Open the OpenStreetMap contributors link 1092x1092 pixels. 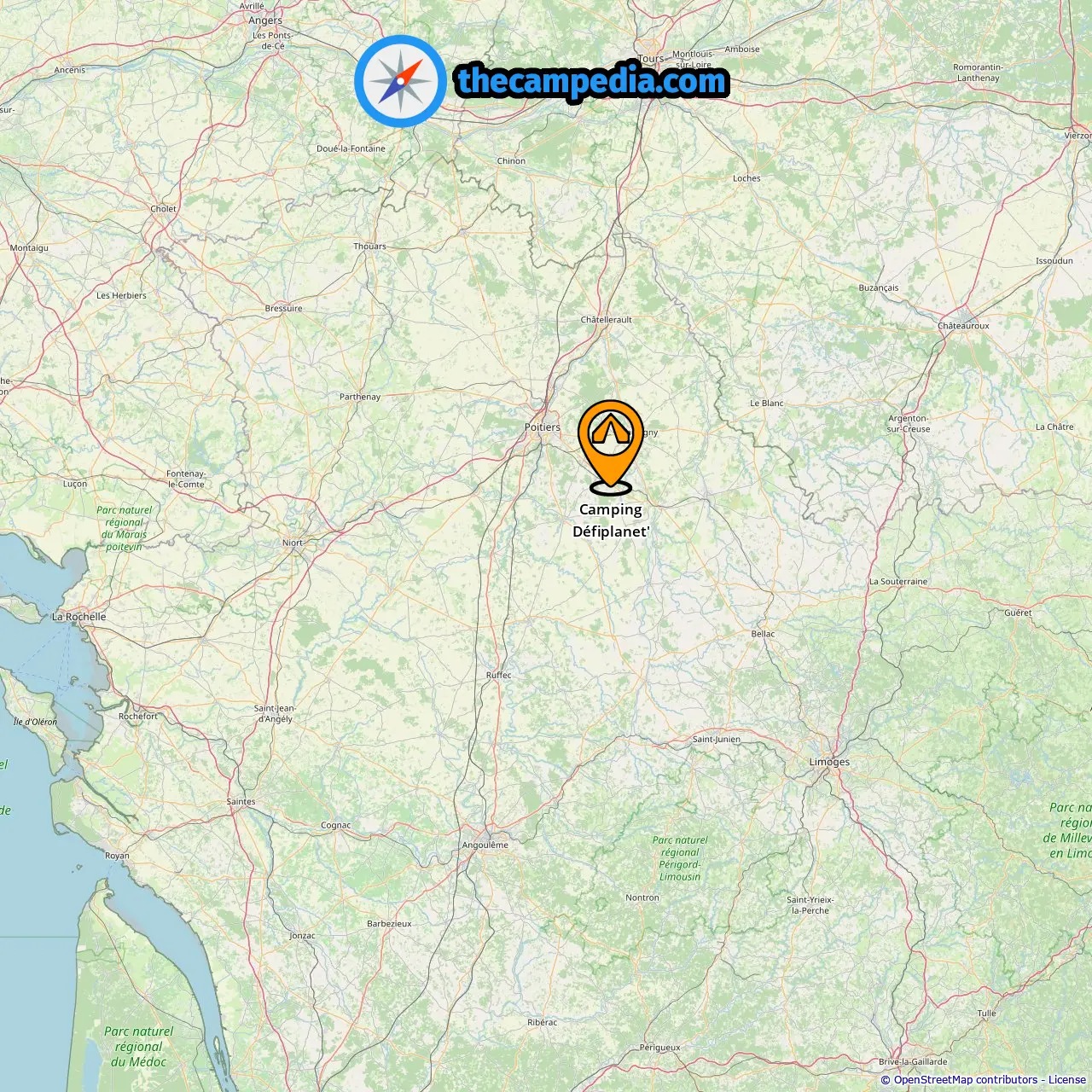(x=966, y=1079)
